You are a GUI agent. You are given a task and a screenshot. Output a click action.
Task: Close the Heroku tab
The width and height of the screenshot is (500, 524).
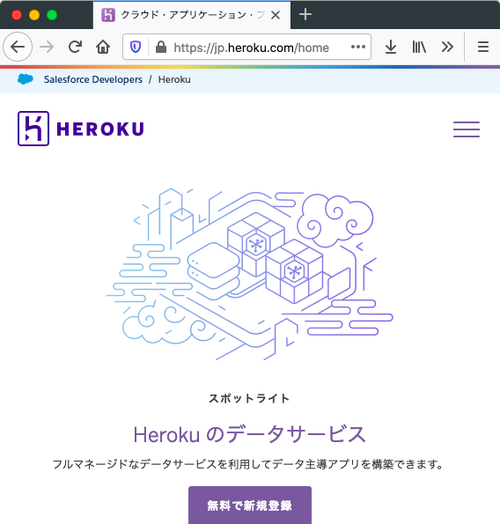(275, 15)
